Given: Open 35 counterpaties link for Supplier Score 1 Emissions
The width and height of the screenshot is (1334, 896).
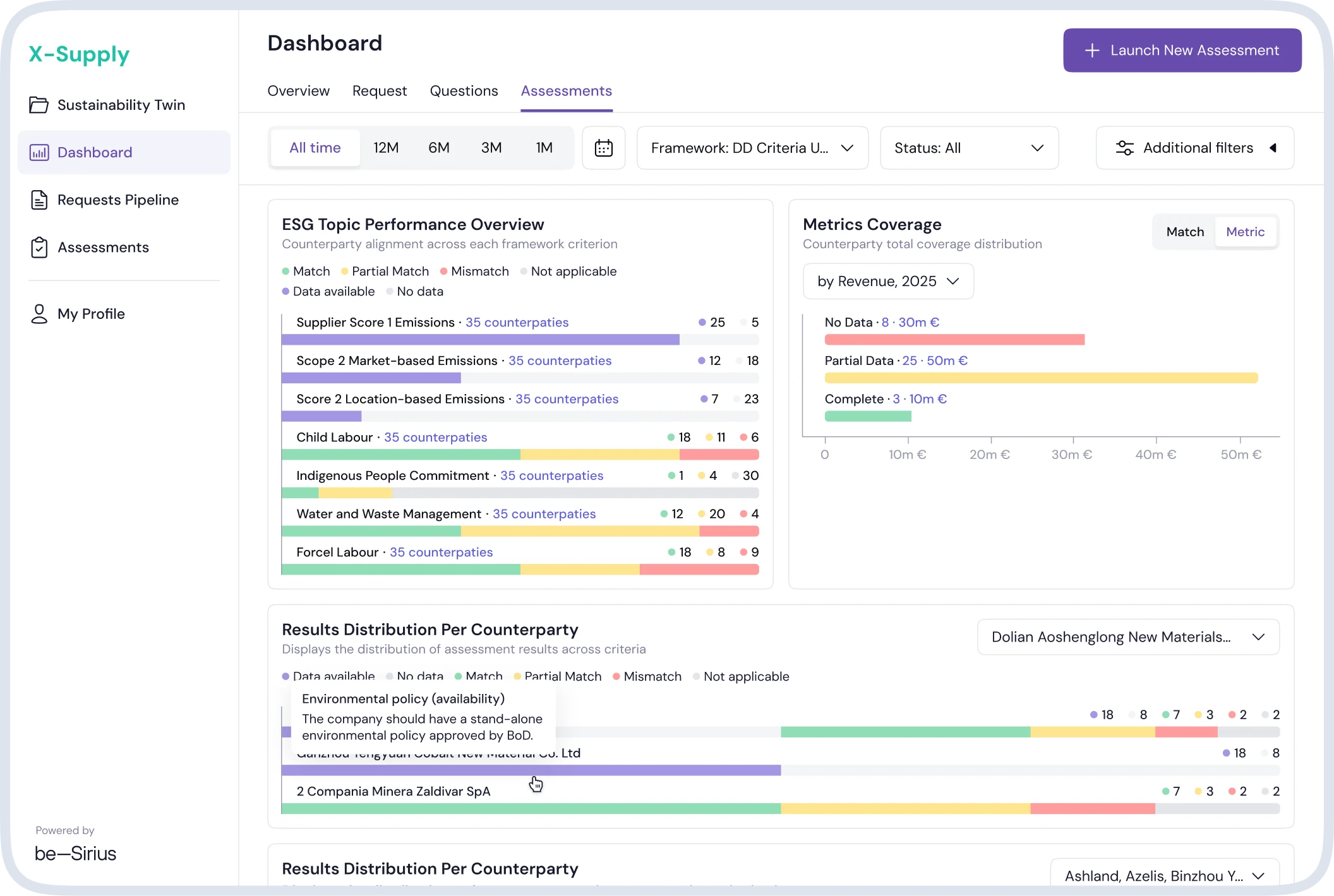Looking at the screenshot, I should (x=517, y=322).
